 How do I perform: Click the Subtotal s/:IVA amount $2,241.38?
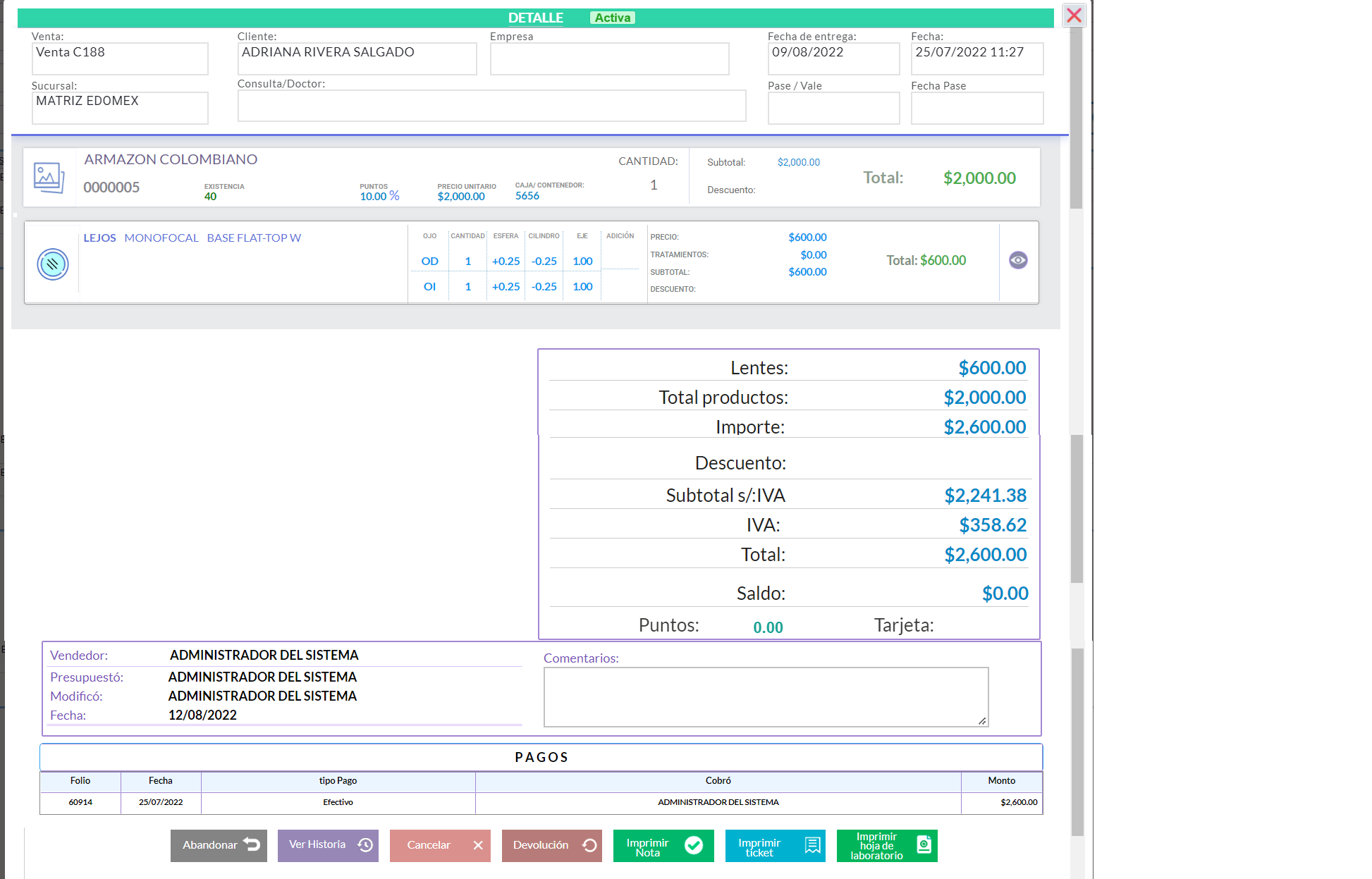(x=985, y=496)
